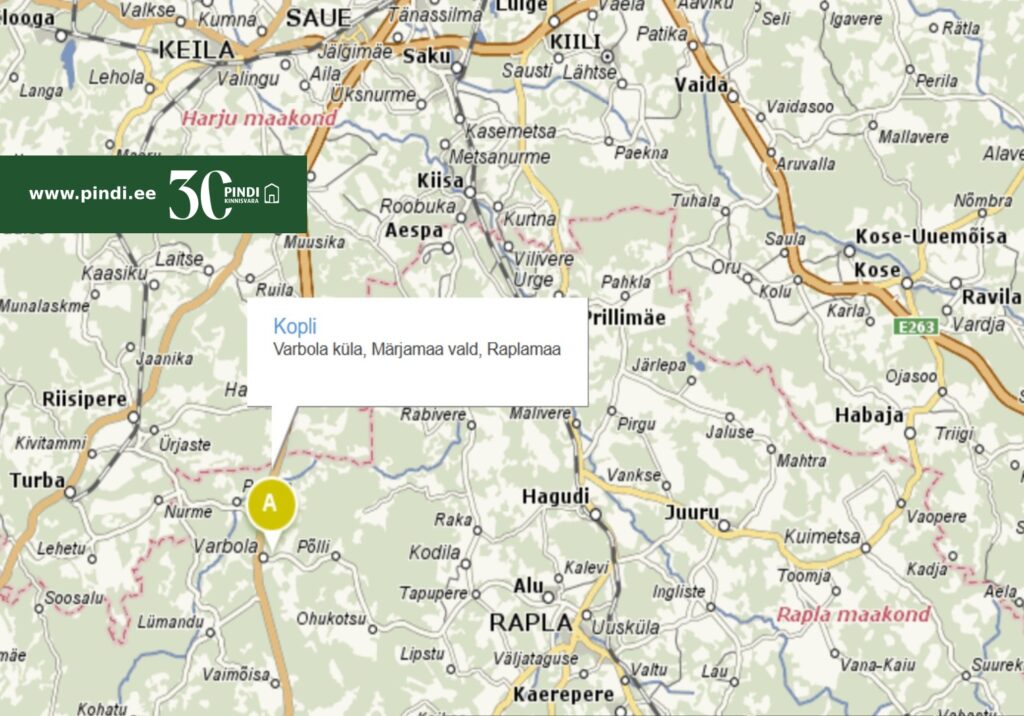Click the Pindi Kinnisvara house logo icon
This screenshot has width=1024, height=716.
[272, 193]
